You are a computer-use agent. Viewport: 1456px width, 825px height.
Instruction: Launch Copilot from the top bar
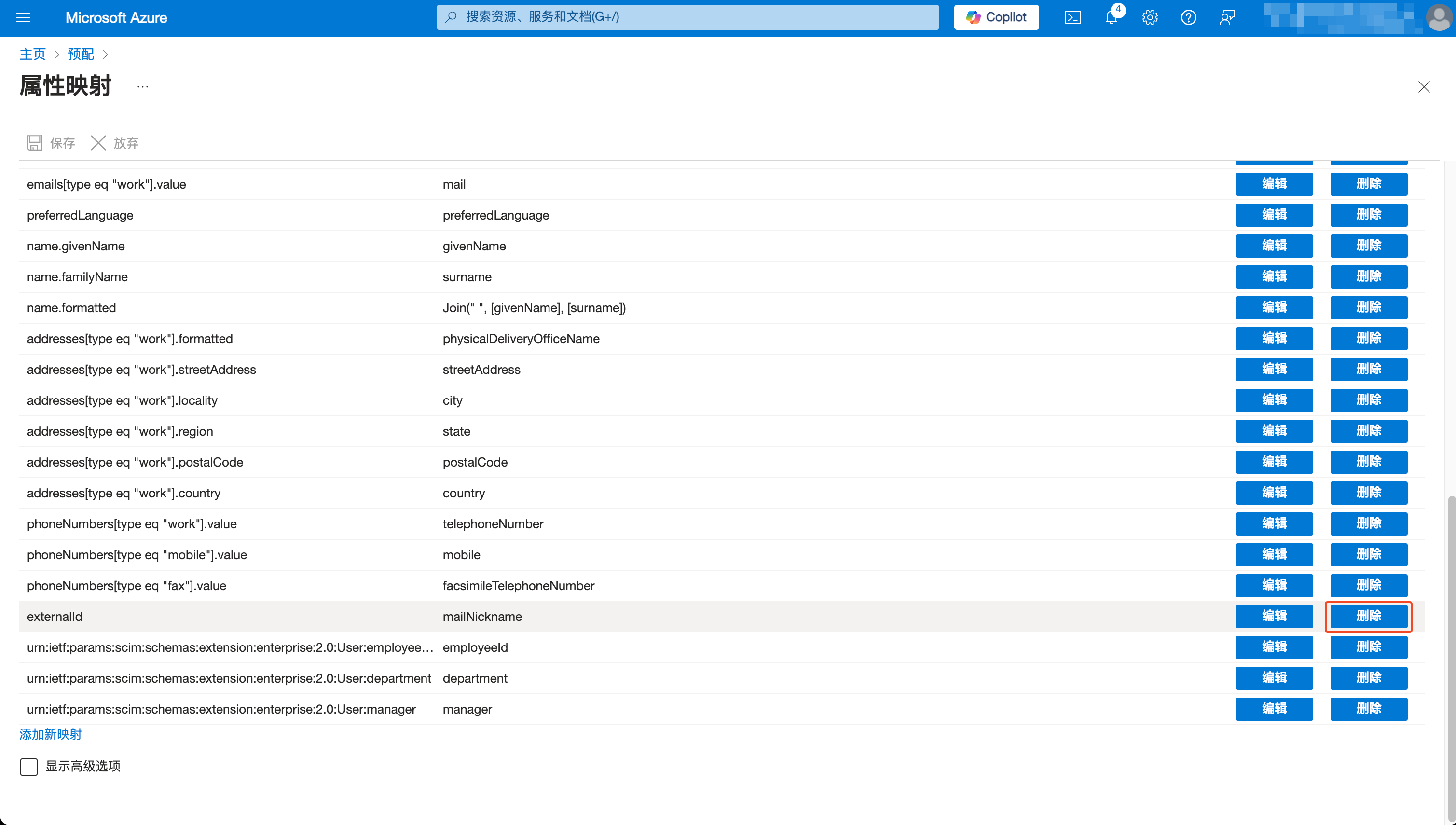pyautogui.click(x=996, y=17)
